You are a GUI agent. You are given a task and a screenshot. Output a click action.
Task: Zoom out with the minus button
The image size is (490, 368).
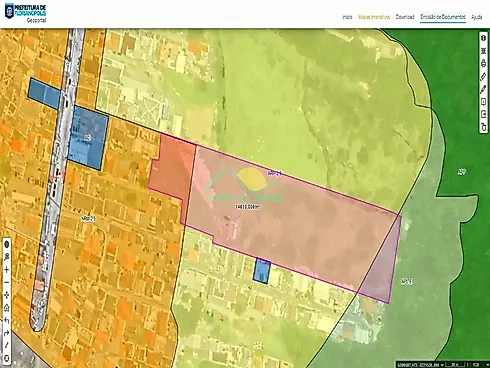coord(6,282)
